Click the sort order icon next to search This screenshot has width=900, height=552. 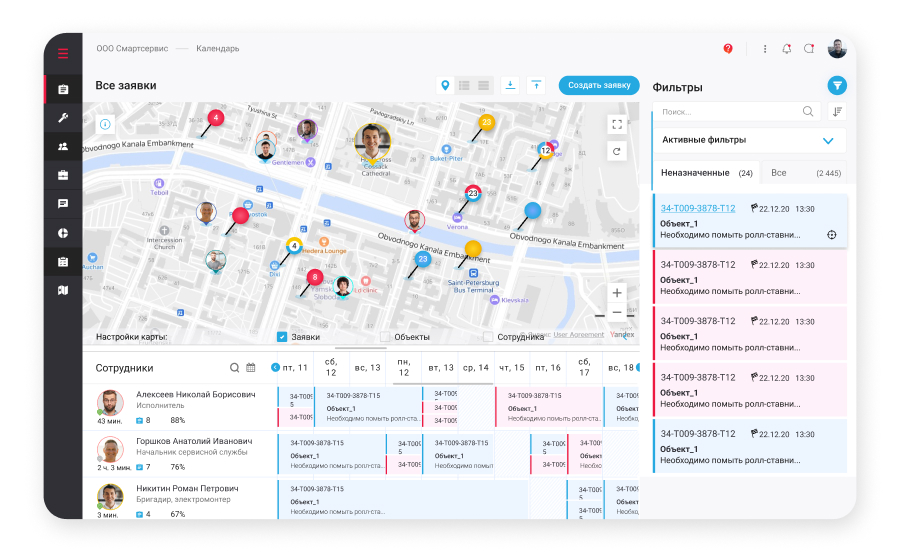click(837, 112)
